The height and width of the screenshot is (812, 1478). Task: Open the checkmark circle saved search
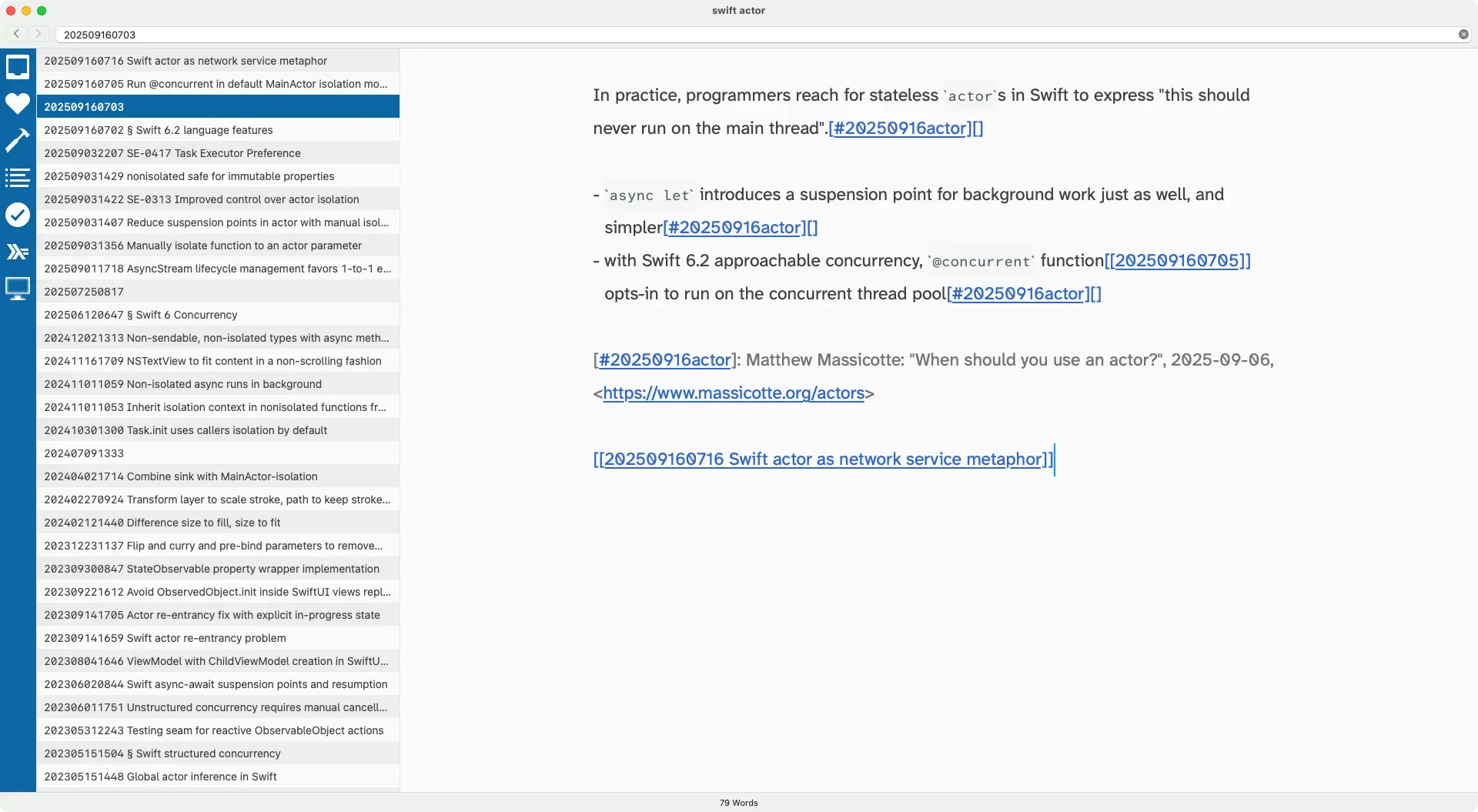pyautogui.click(x=18, y=215)
